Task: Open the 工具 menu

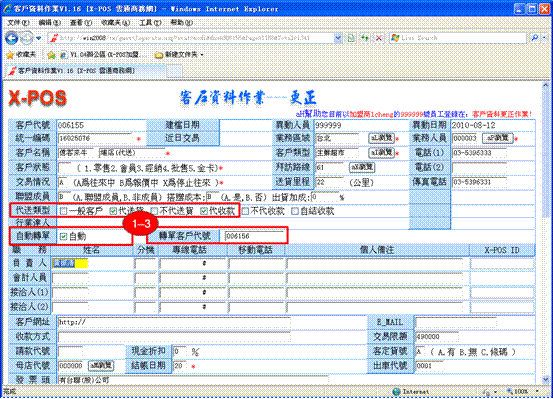Action: pyautogui.click(x=150, y=23)
